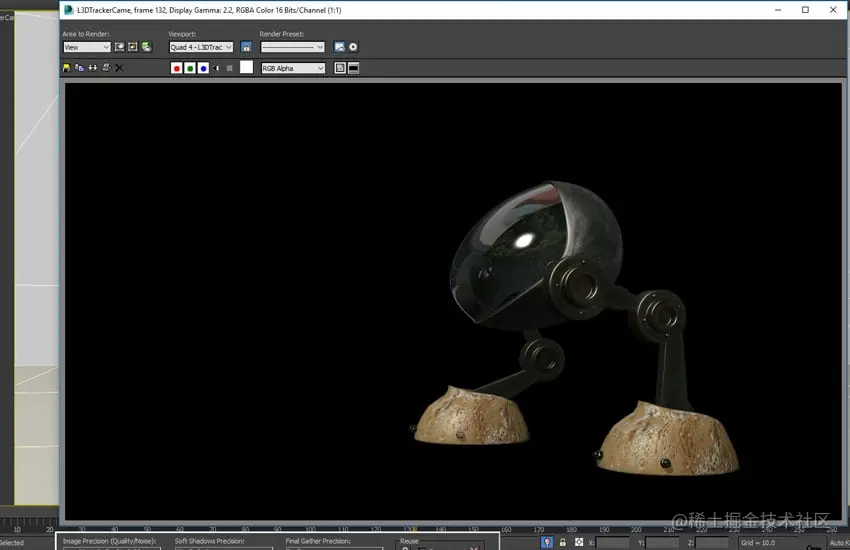Click the Toggle UI Overlays icon
Image resolution: width=850 pixels, height=550 pixels.
pyautogui.click(x=340, y=68)
